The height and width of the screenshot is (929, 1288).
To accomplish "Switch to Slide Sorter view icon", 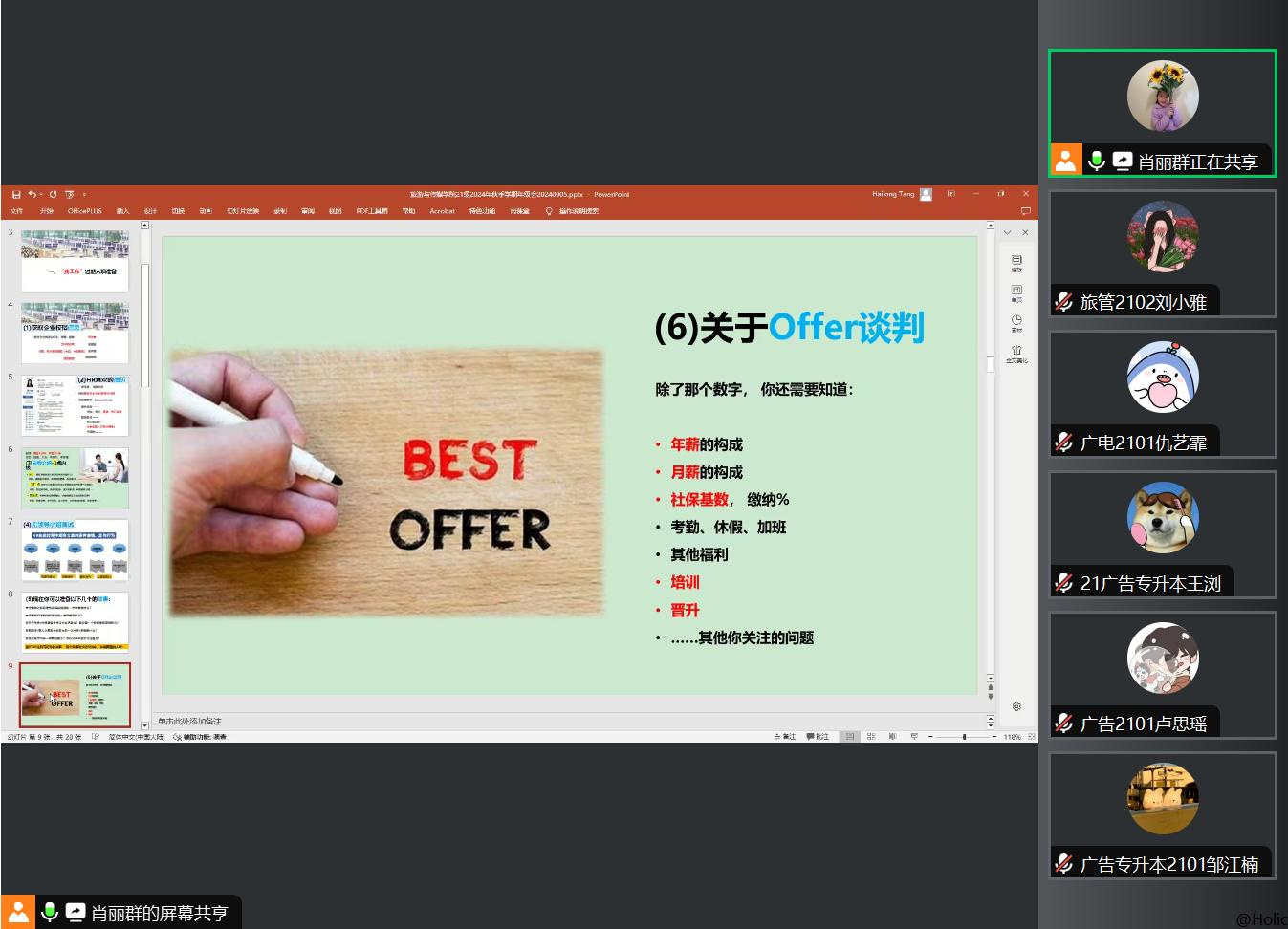I will [x=871, y=737].
